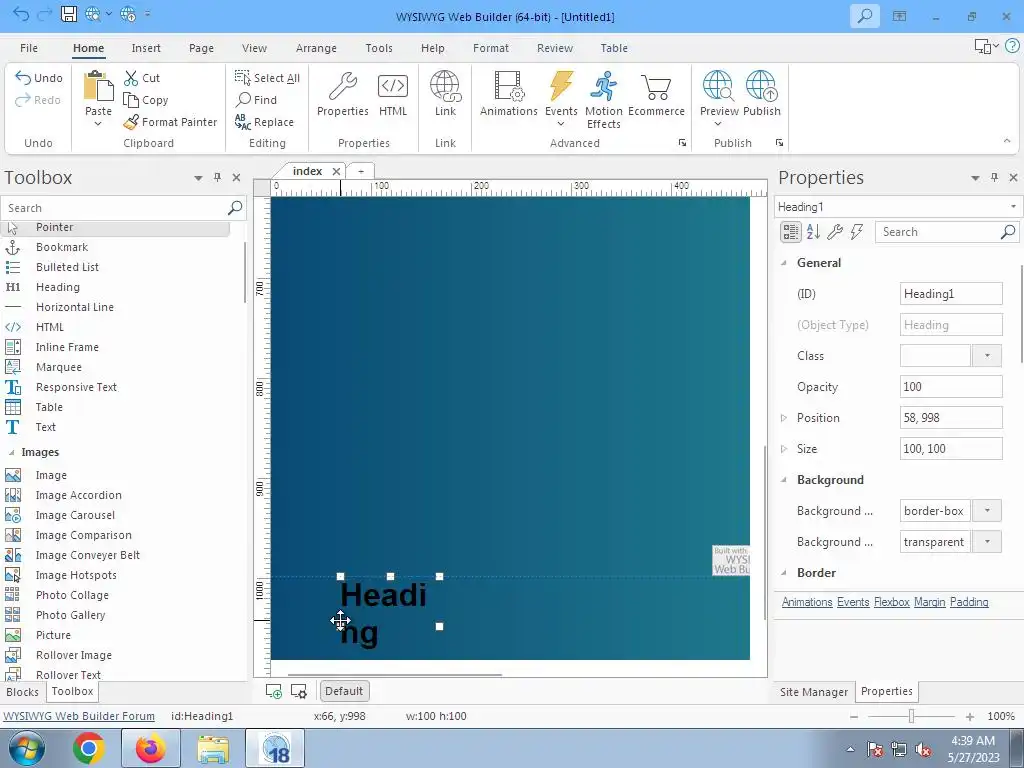The width and height of the screenshot is (1024, 768).
Task: Switch to Site Manager tab
Action: point(814,692)
